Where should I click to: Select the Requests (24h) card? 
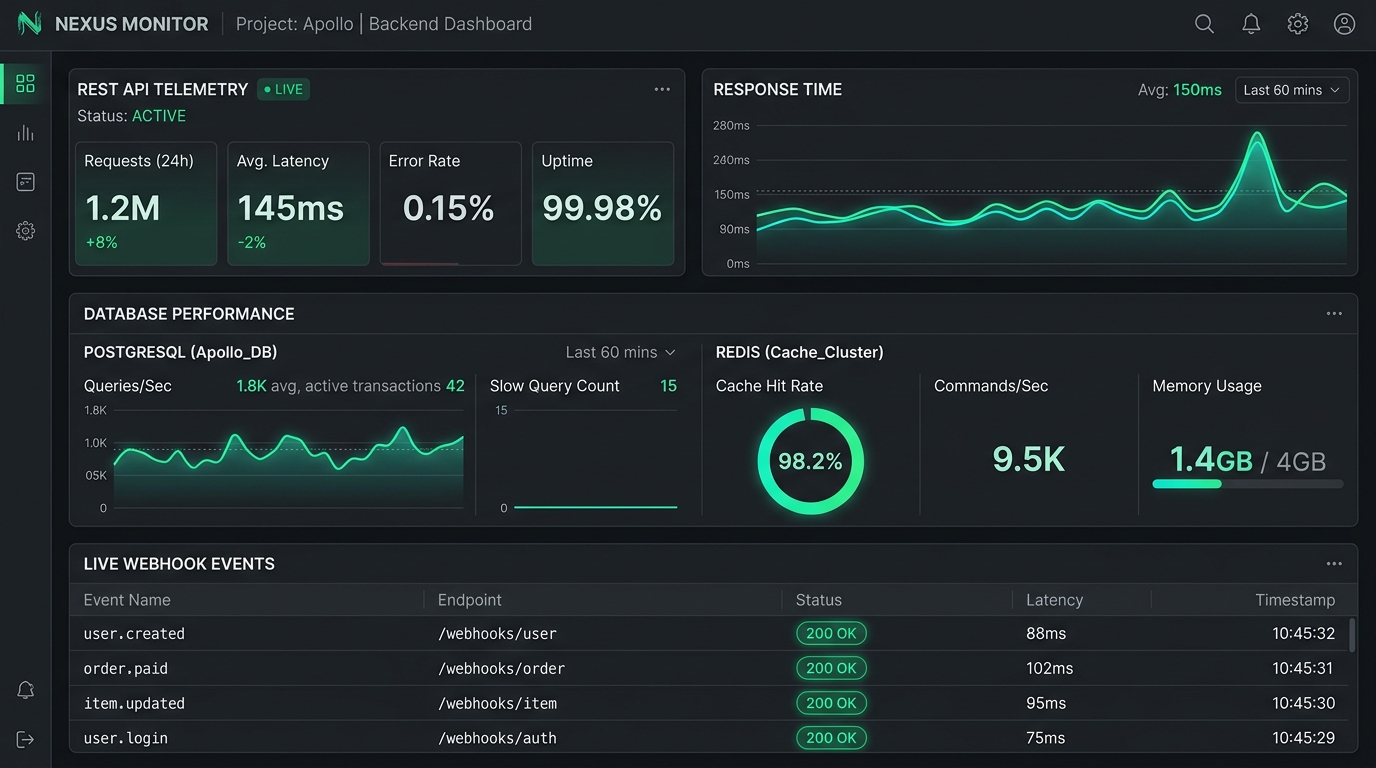(146, 204)
